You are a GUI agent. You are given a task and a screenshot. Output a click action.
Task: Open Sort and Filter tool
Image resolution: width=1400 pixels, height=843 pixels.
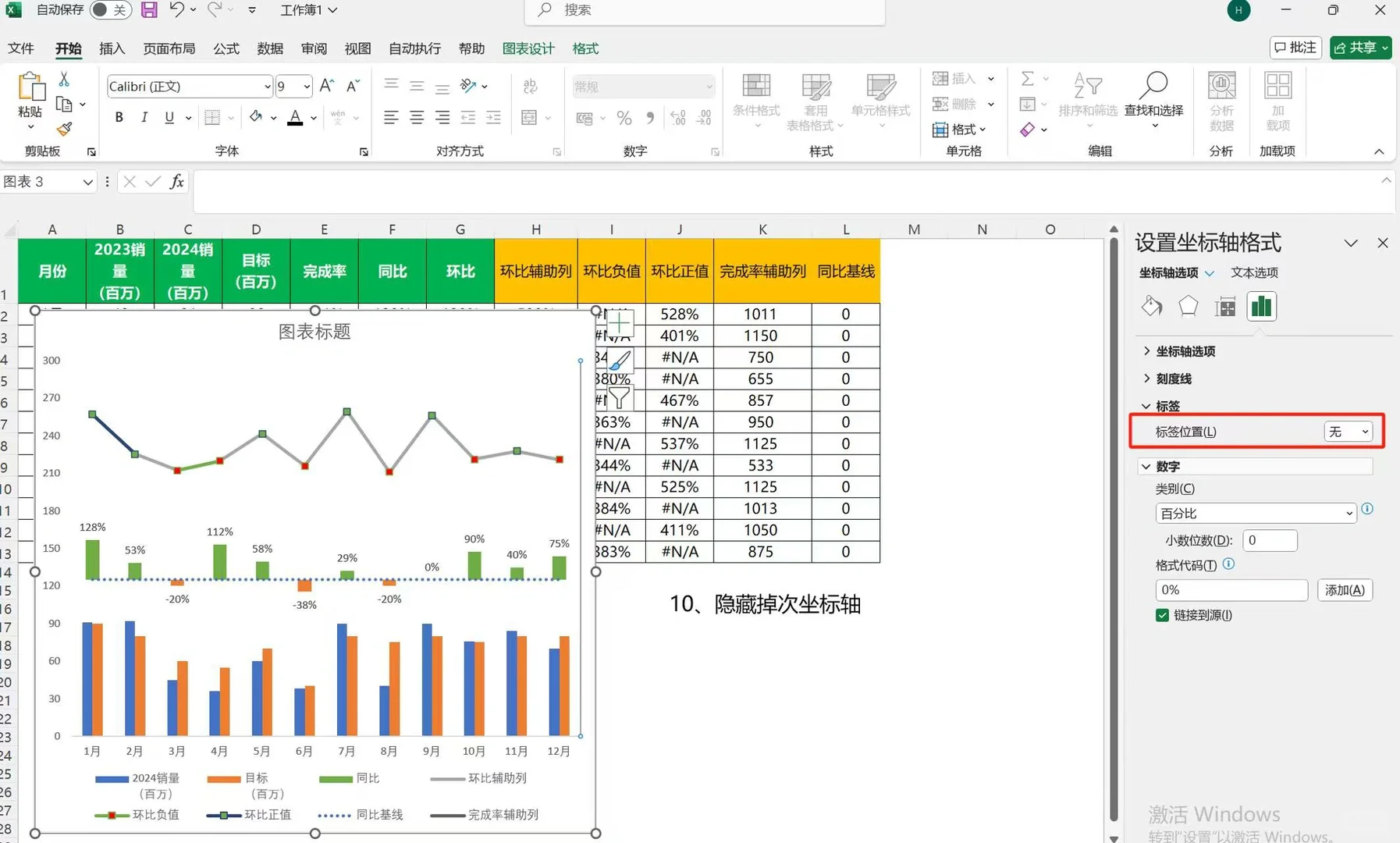click(x=1088, y=95)
